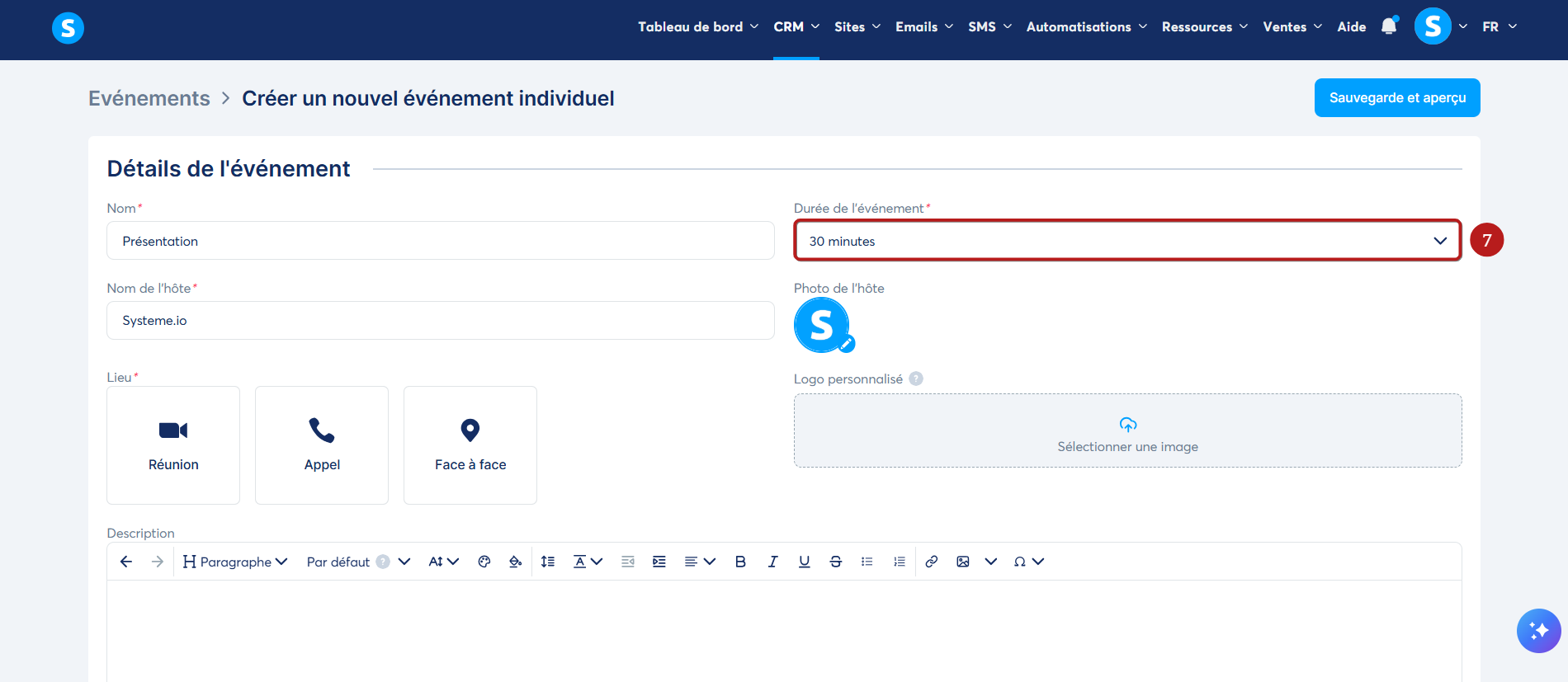Open the Emails menu
1568x682 pixels.
924,26
